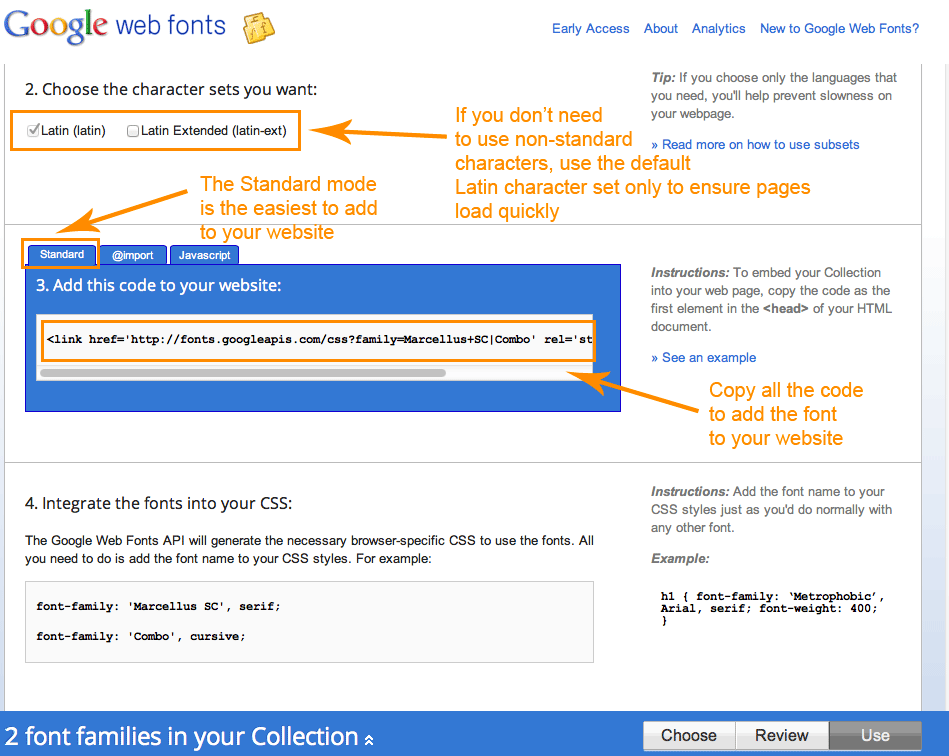
Task: Click the Use button
Action: 875,735
